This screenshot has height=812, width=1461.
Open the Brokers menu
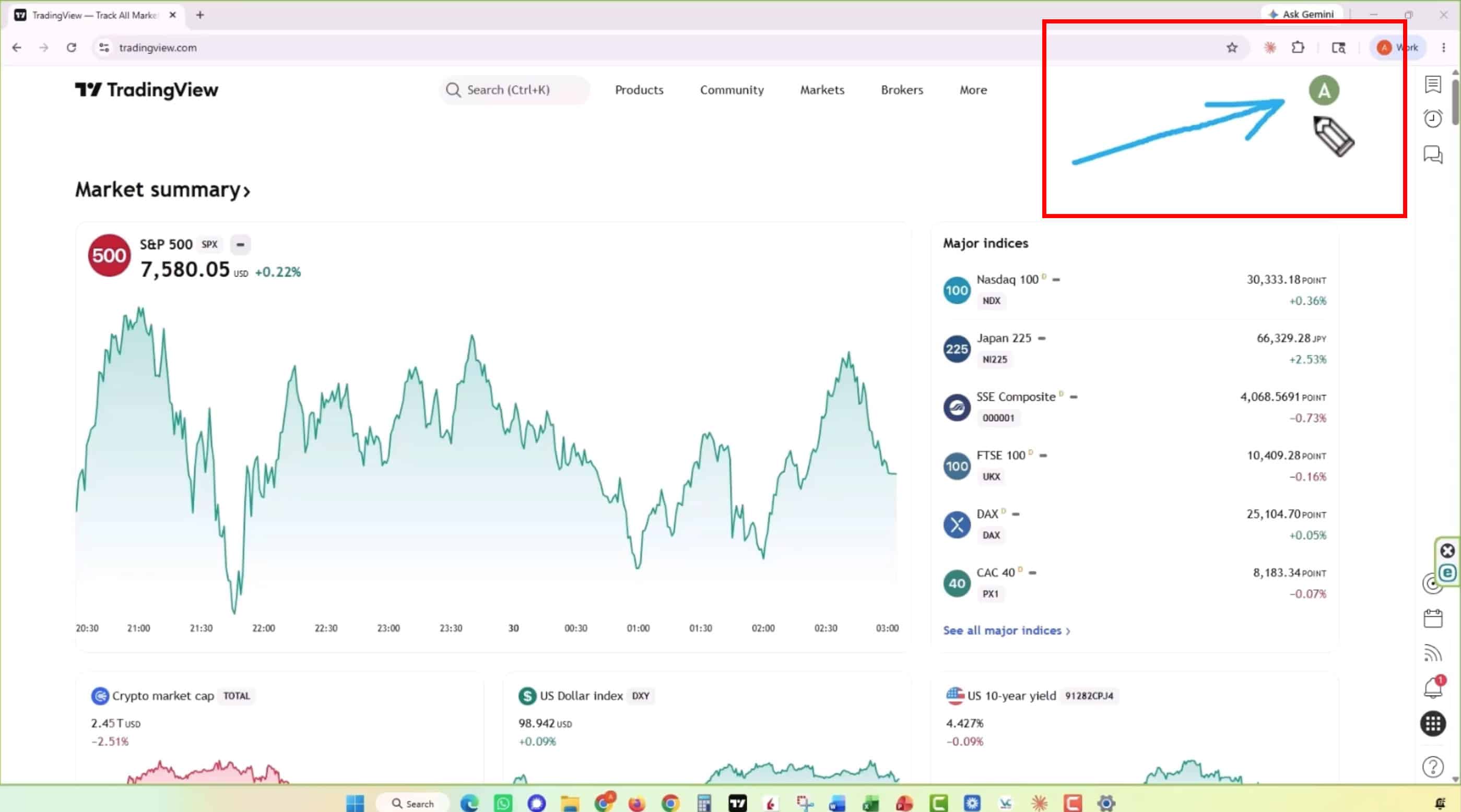902,90
